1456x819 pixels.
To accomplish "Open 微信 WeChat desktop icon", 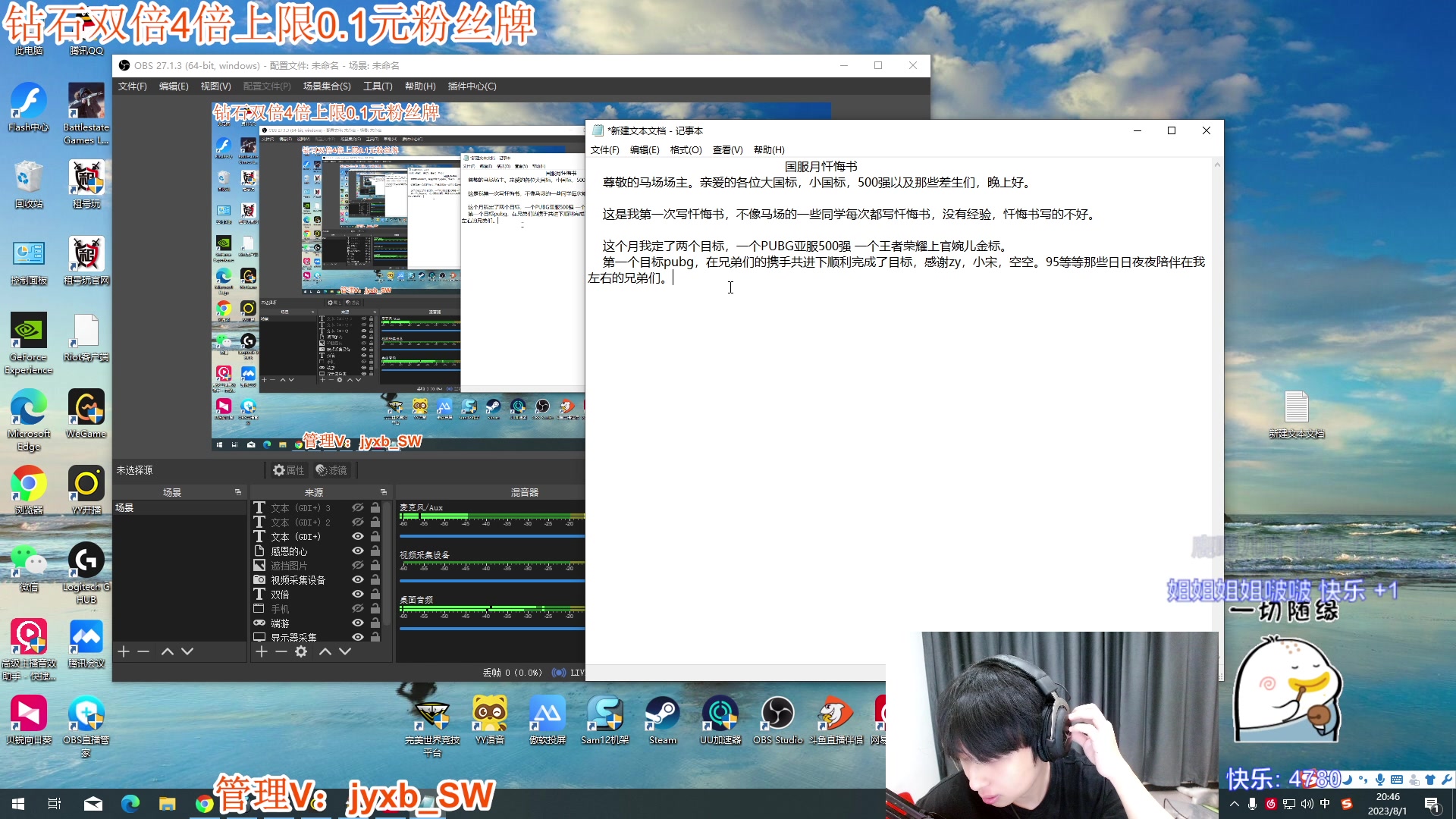I will [29, 567].
